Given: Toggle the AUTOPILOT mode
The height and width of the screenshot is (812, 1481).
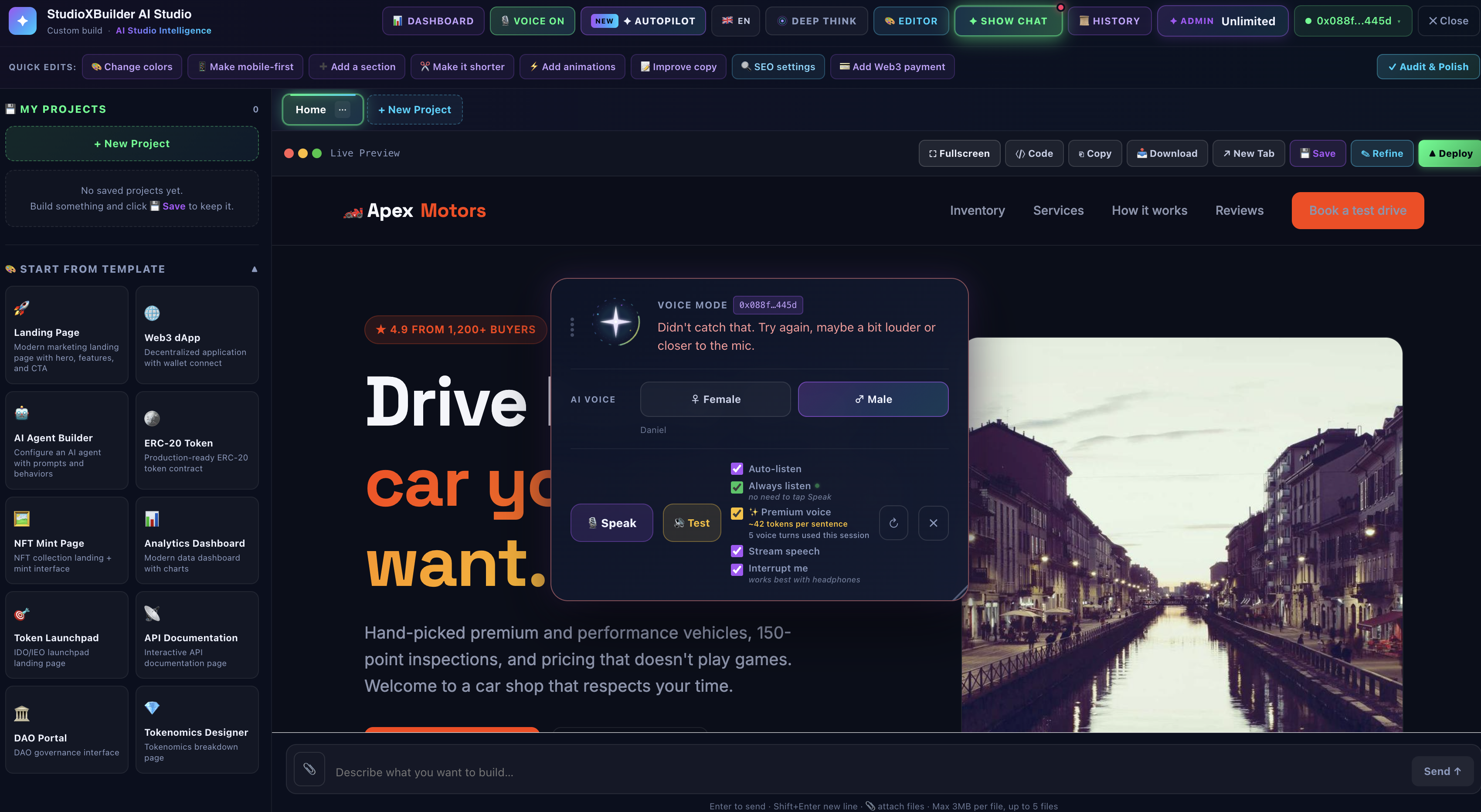Looking at the screenshot, I should click(x=643, y=21).
